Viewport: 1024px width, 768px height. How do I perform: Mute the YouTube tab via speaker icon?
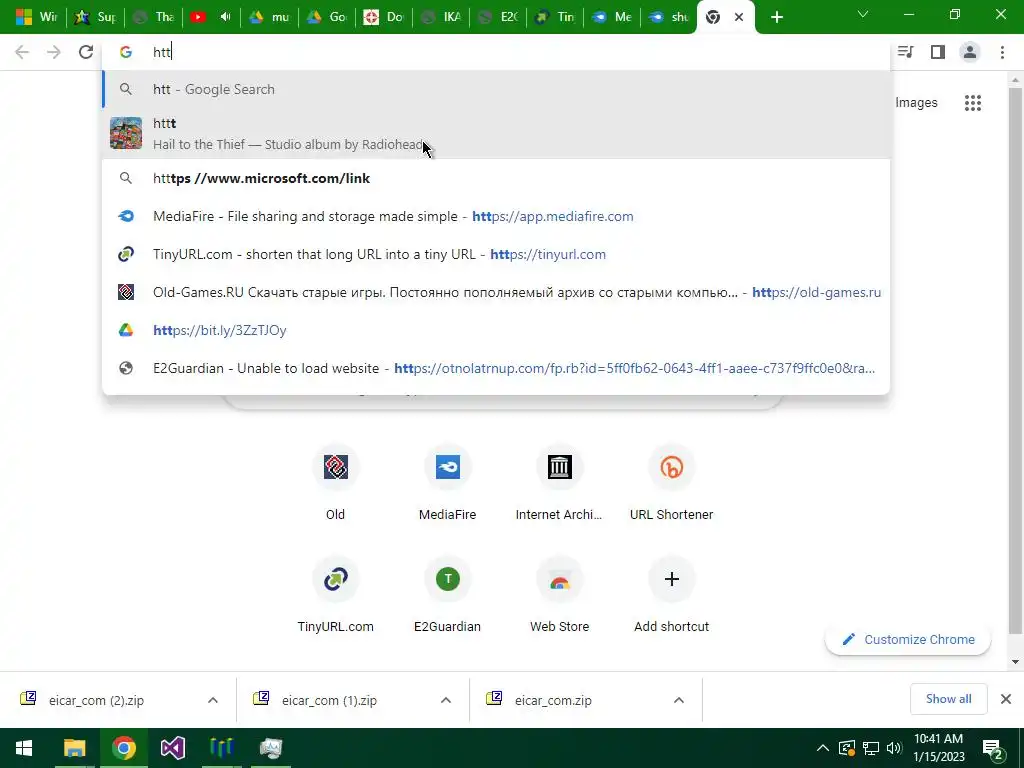[225, 17]
